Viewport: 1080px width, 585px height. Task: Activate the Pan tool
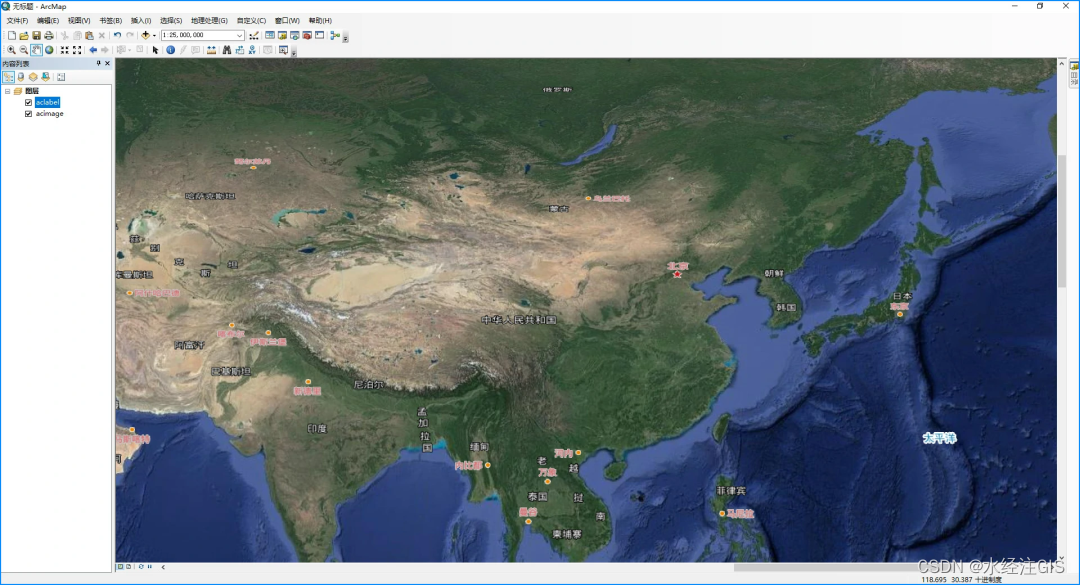point(34,50)
